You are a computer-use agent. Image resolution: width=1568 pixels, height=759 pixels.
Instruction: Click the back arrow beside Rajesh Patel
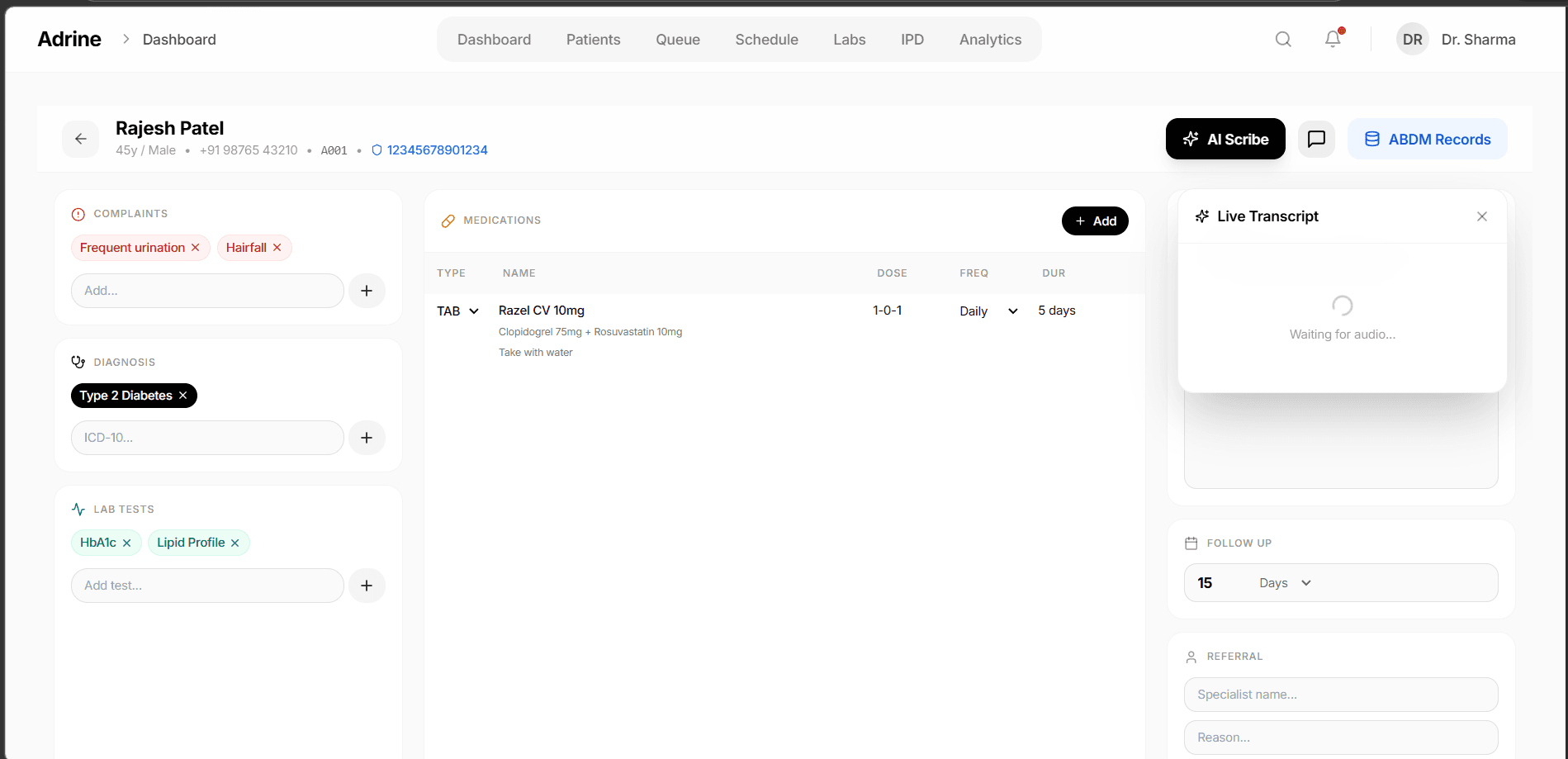point(80,139)
